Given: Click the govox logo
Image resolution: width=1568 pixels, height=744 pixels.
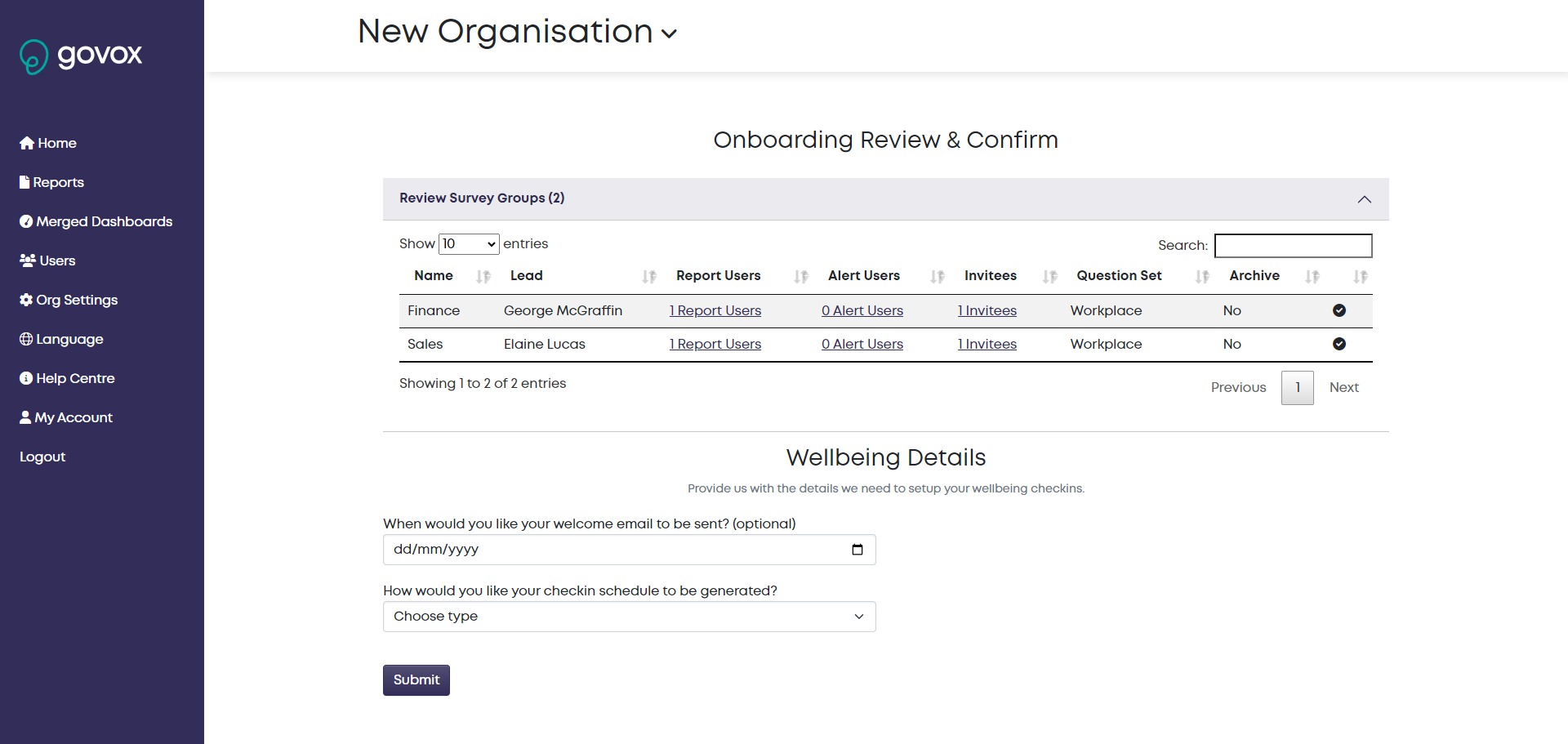Looking at the screenshot, I should click(x=81, y=56).
